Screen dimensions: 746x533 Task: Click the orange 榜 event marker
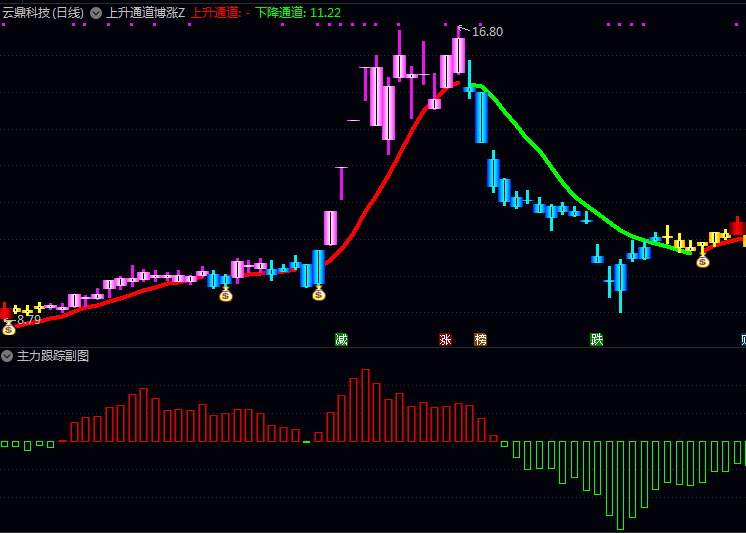pos(480,340)
